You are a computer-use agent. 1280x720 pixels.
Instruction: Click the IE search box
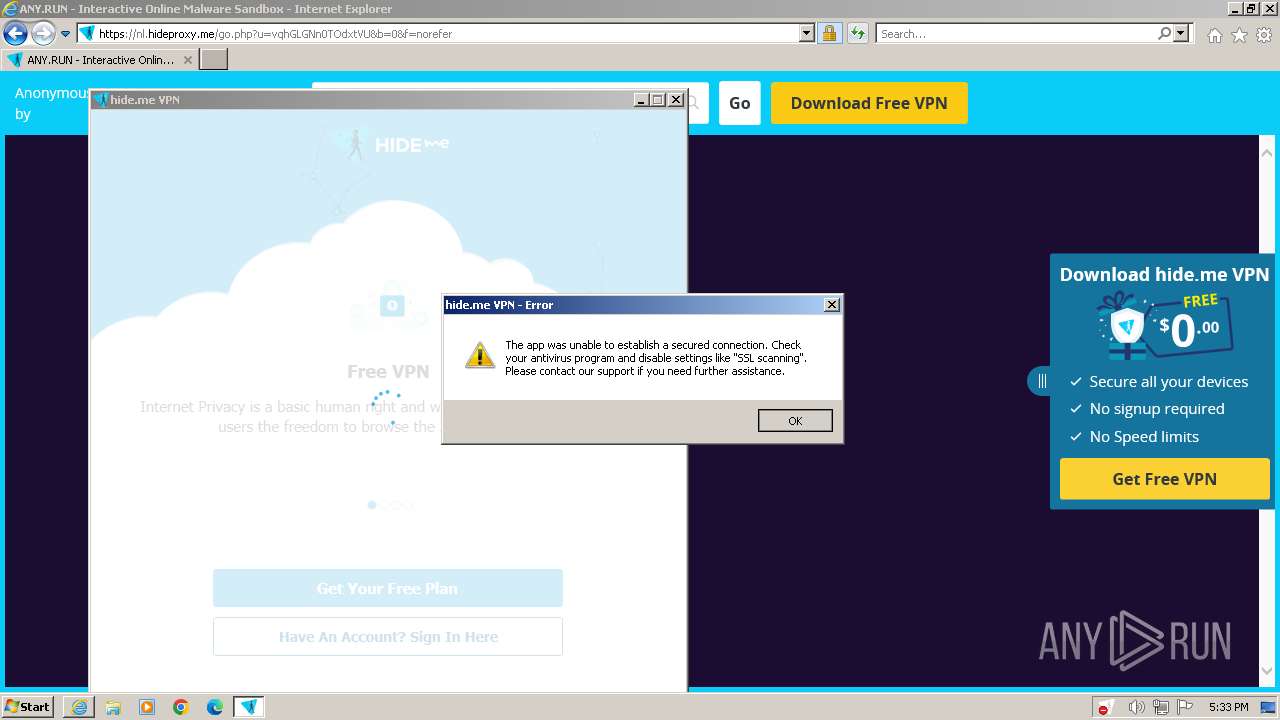point(1016,33)
